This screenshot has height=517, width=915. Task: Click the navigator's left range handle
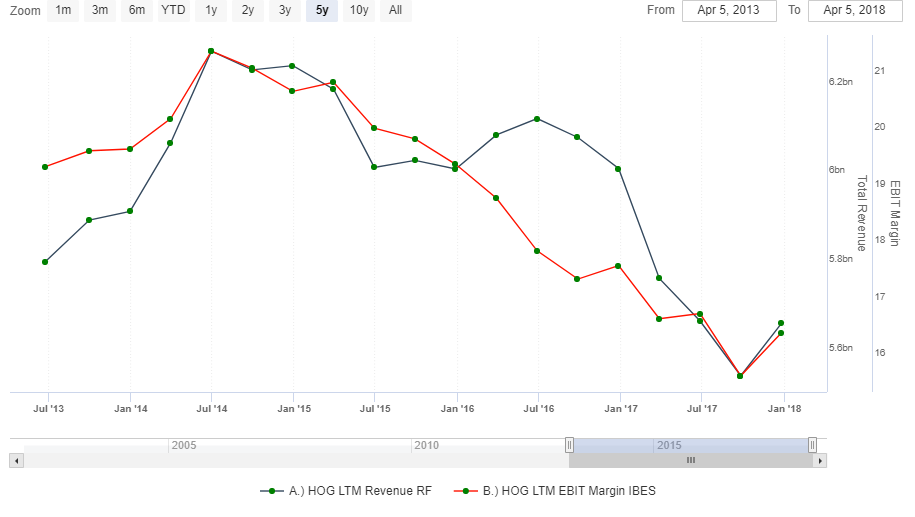pyautogui.click(x=569, y=445)
